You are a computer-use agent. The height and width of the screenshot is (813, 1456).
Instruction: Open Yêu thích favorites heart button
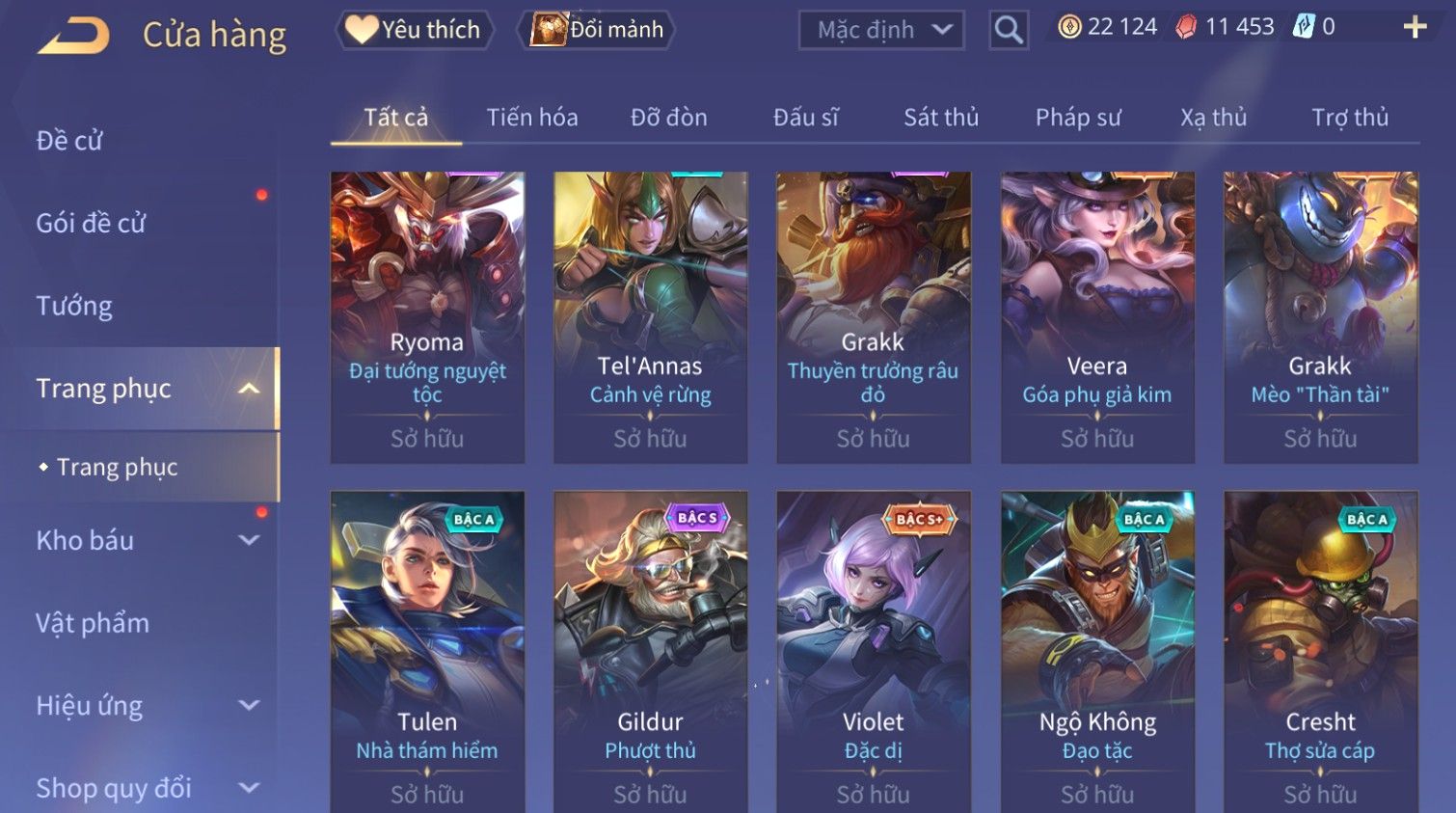(414, 30)
